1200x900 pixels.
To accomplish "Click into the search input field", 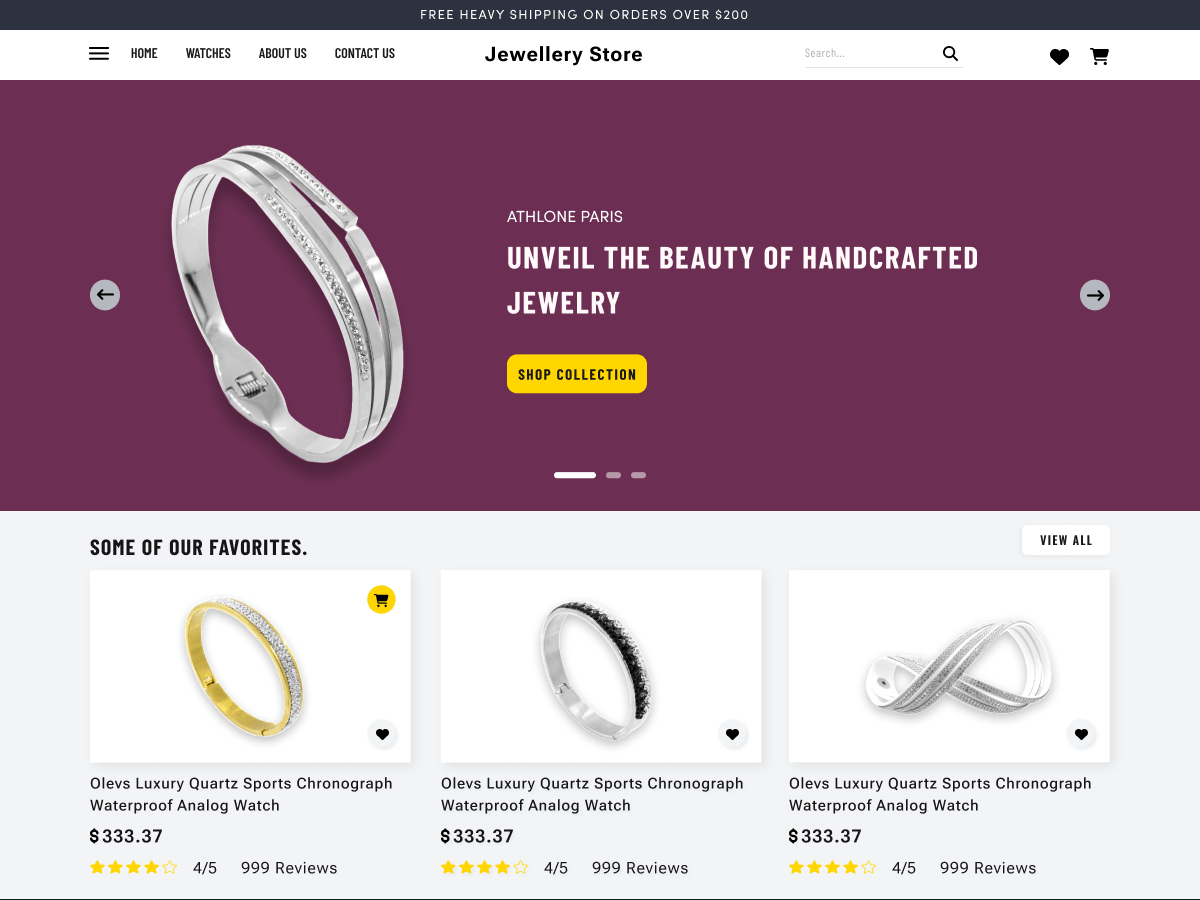I will point(865,53).
